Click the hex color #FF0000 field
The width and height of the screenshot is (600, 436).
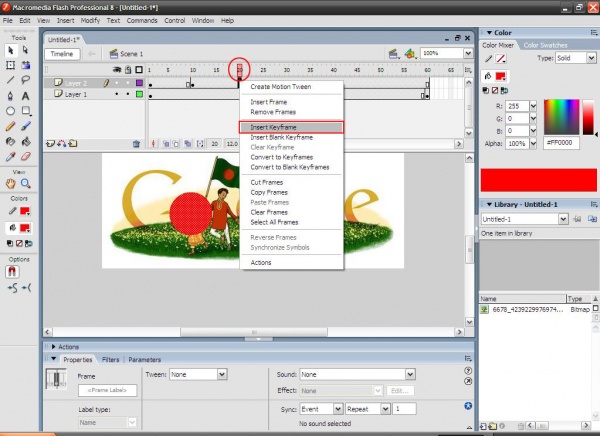(561, 143)
